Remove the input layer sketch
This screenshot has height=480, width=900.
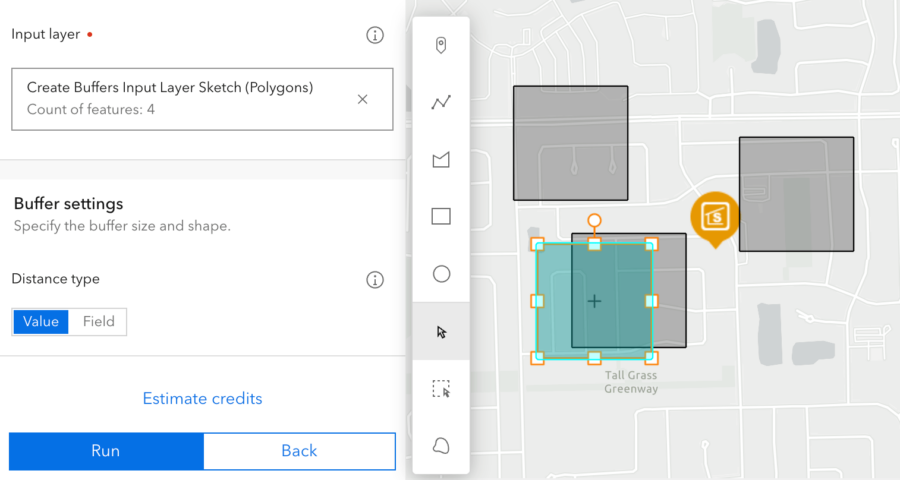pyautogui.click(x=362, y=99)
